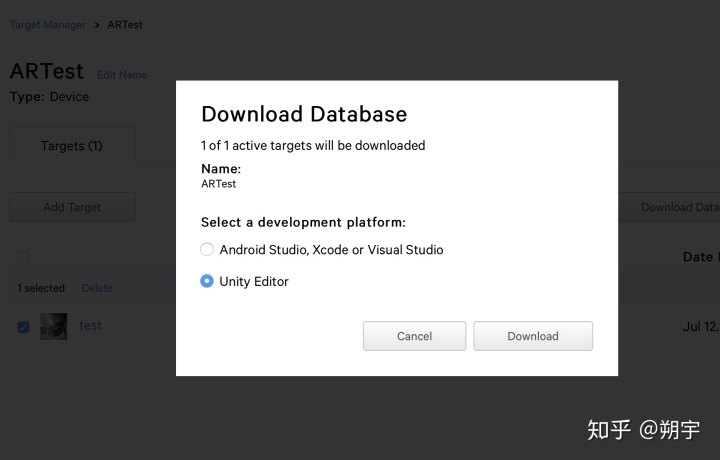
Task: Click the Add Target button
Action: click(x=72, y=207)
